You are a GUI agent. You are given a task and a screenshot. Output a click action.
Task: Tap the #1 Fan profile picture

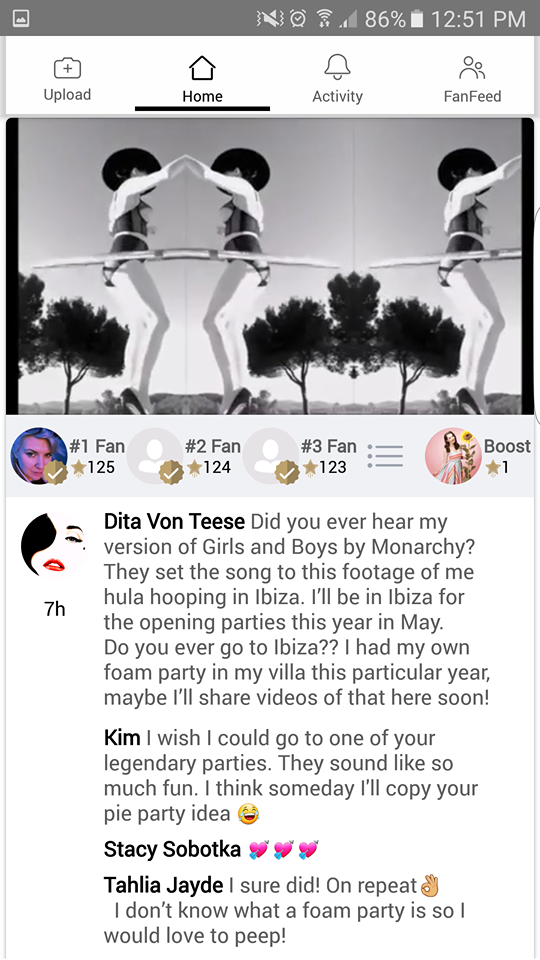[x=39, y=456]
